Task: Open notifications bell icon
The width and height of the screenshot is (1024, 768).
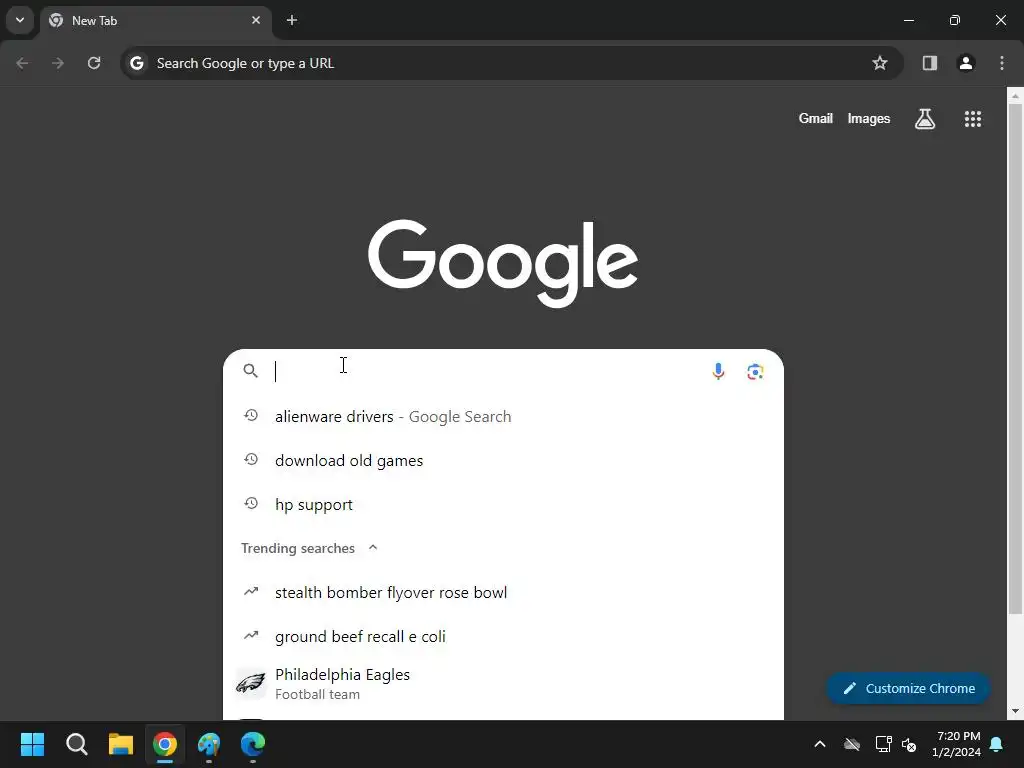Action: [997, 744]
